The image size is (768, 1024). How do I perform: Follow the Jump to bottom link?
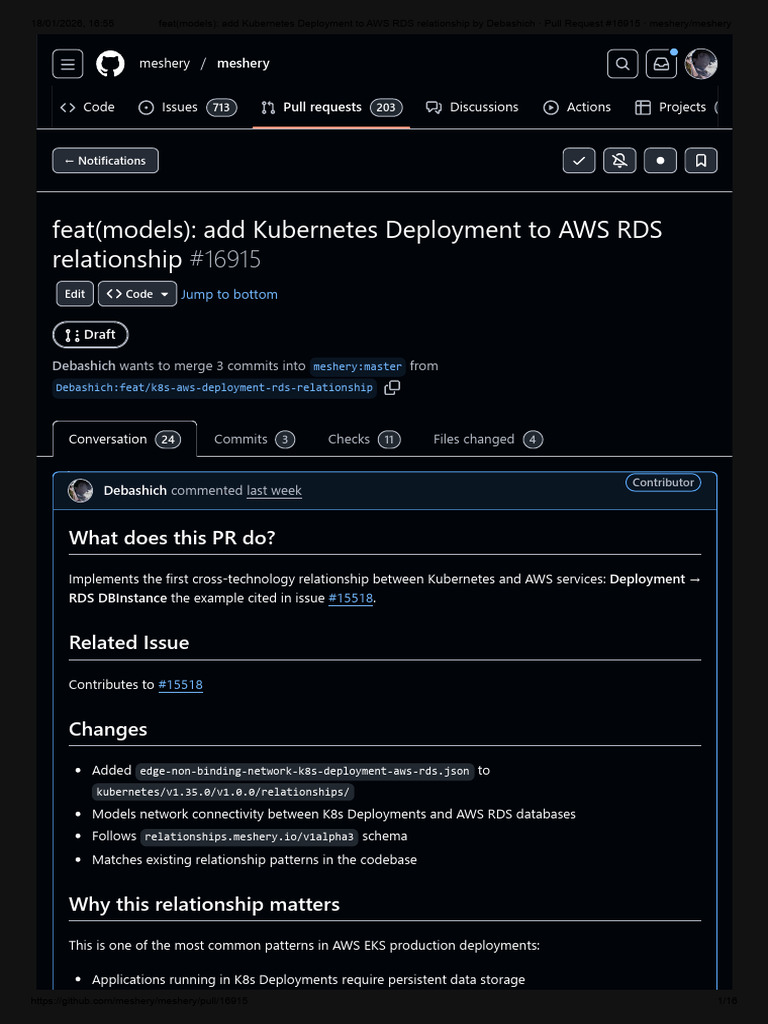pyautogui.click(x=229, y=295)
